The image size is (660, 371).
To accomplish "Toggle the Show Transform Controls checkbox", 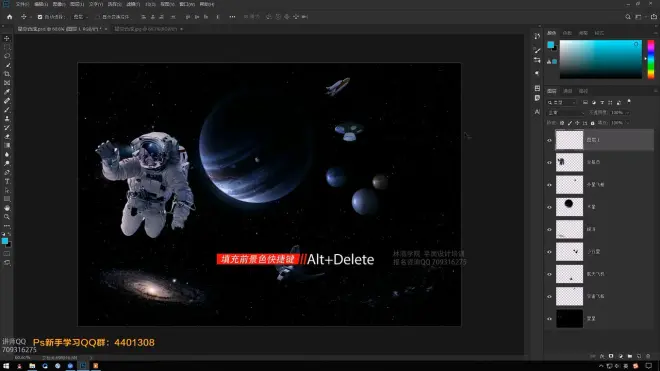I will [x=98, y=17].
